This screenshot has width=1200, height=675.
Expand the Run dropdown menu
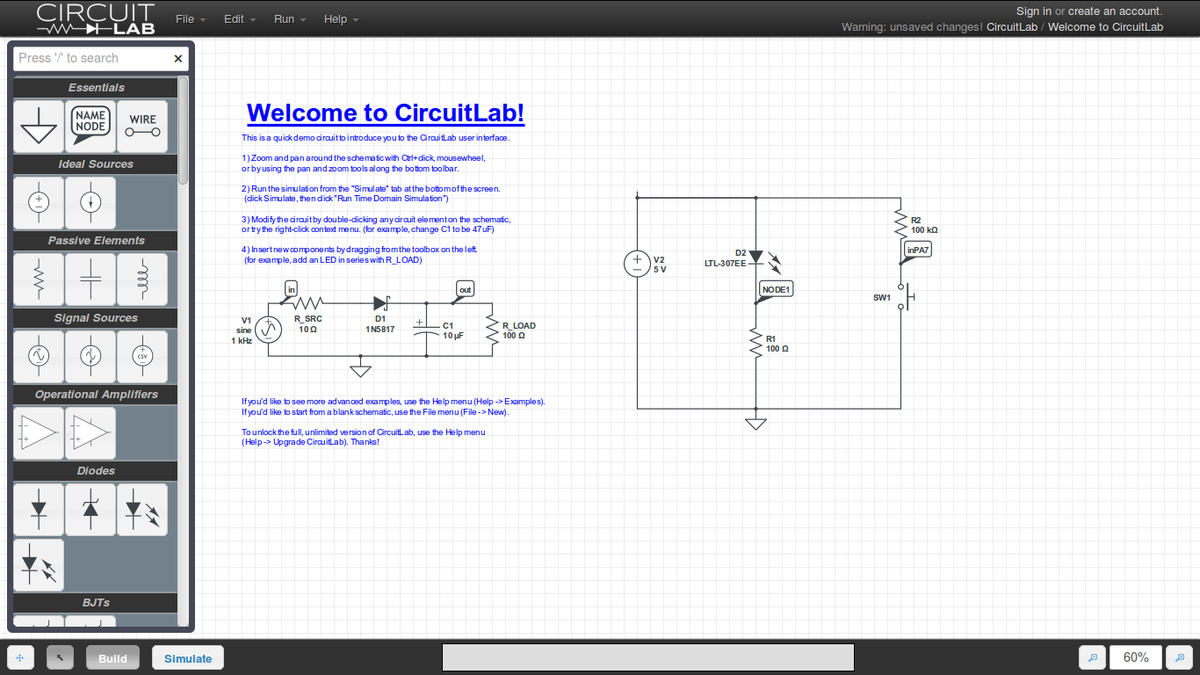[x=289, y=19]
